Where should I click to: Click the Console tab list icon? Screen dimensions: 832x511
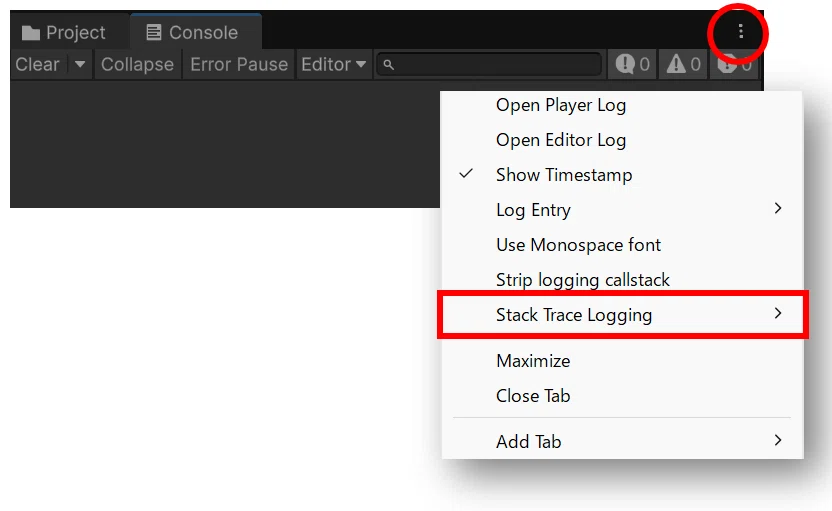tap(154, 32)
